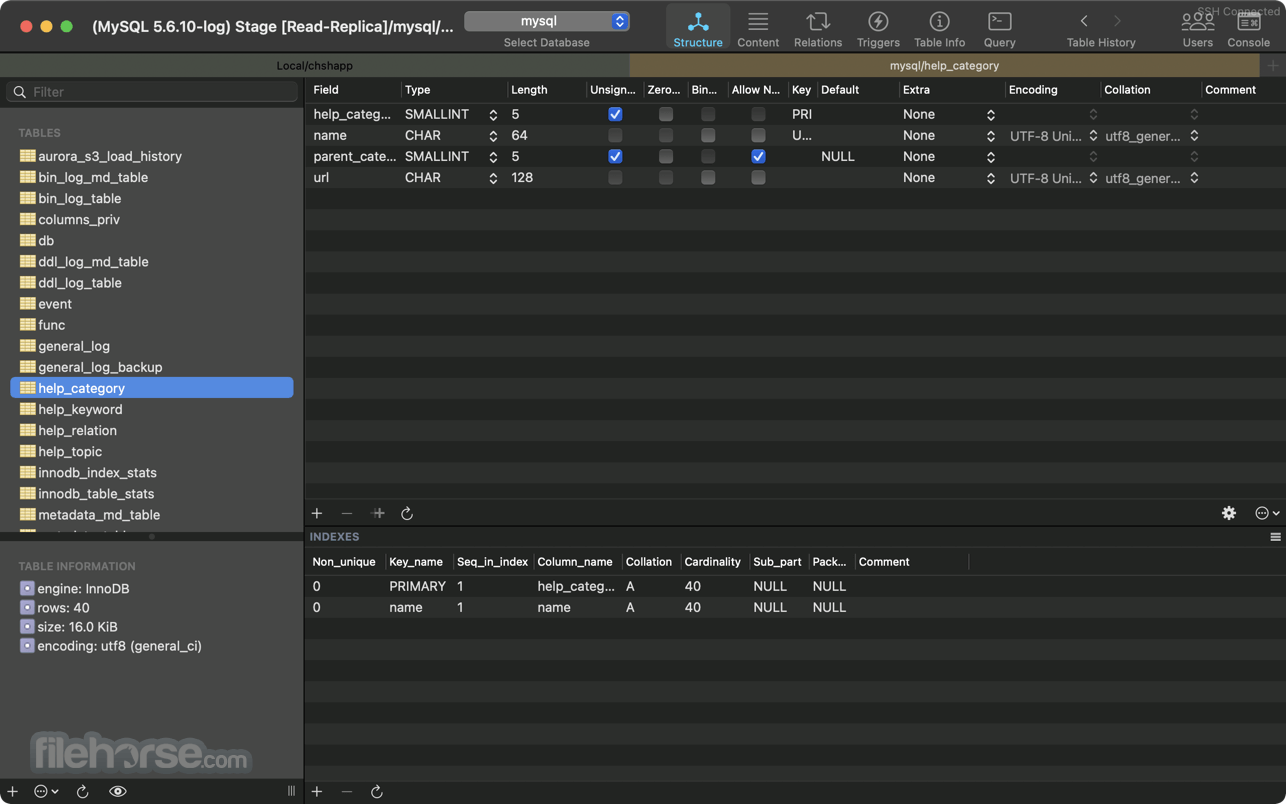Enable Allow Null for url field
The height and width of the screenshot is (804, 1286).
[758, 177]
